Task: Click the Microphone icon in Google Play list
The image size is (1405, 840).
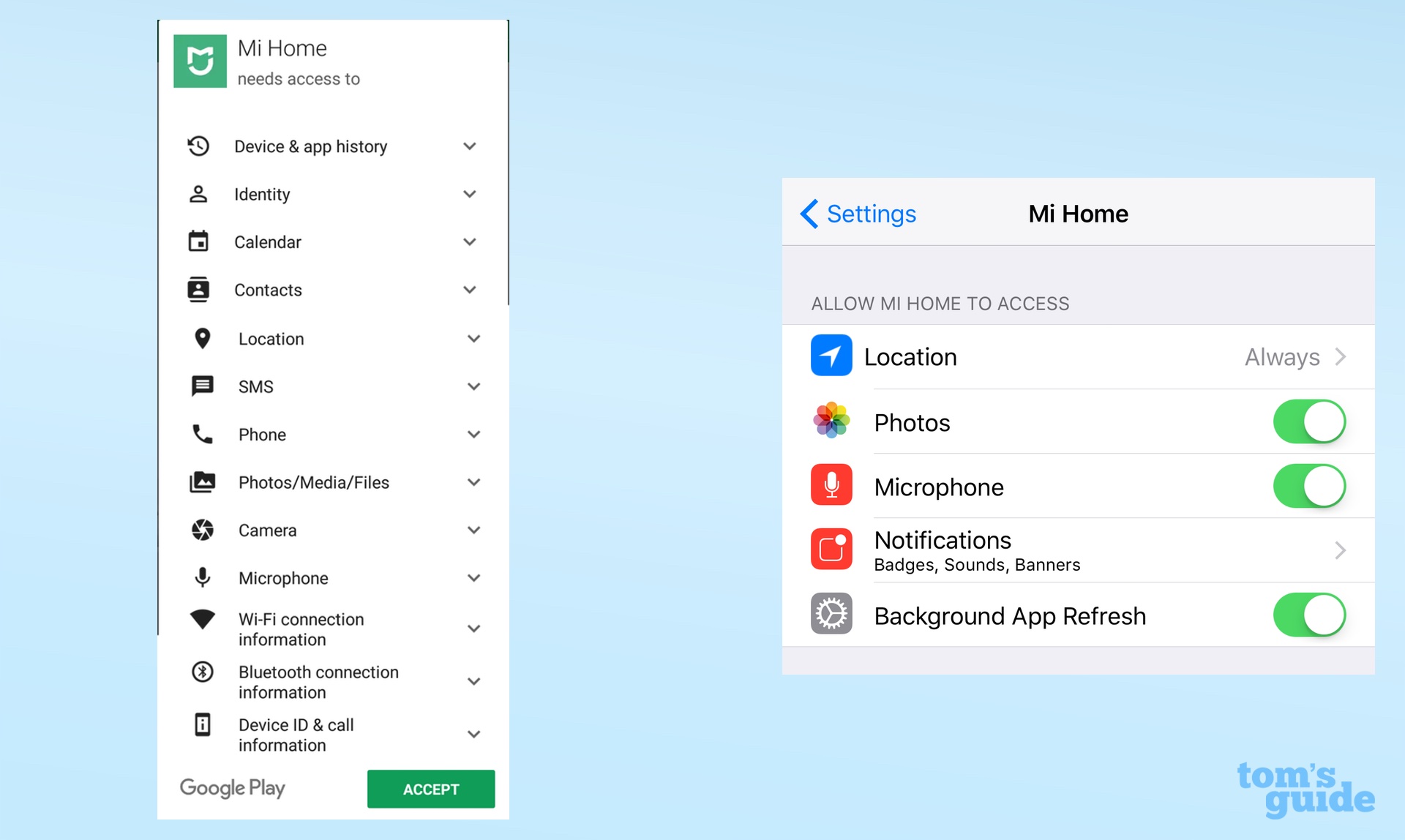Action: click(203, 578)
